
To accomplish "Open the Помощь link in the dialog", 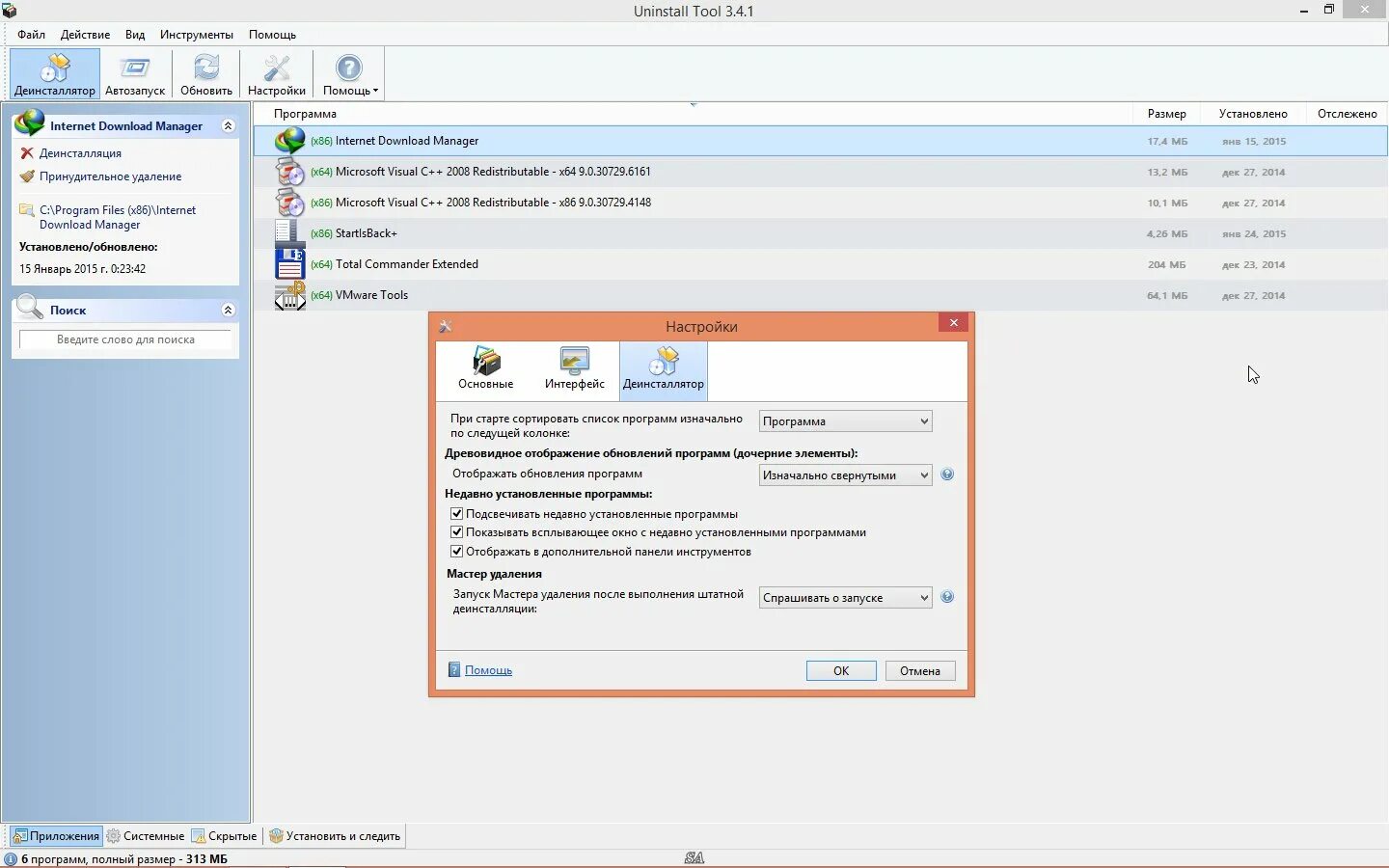I will click(488, 670).
